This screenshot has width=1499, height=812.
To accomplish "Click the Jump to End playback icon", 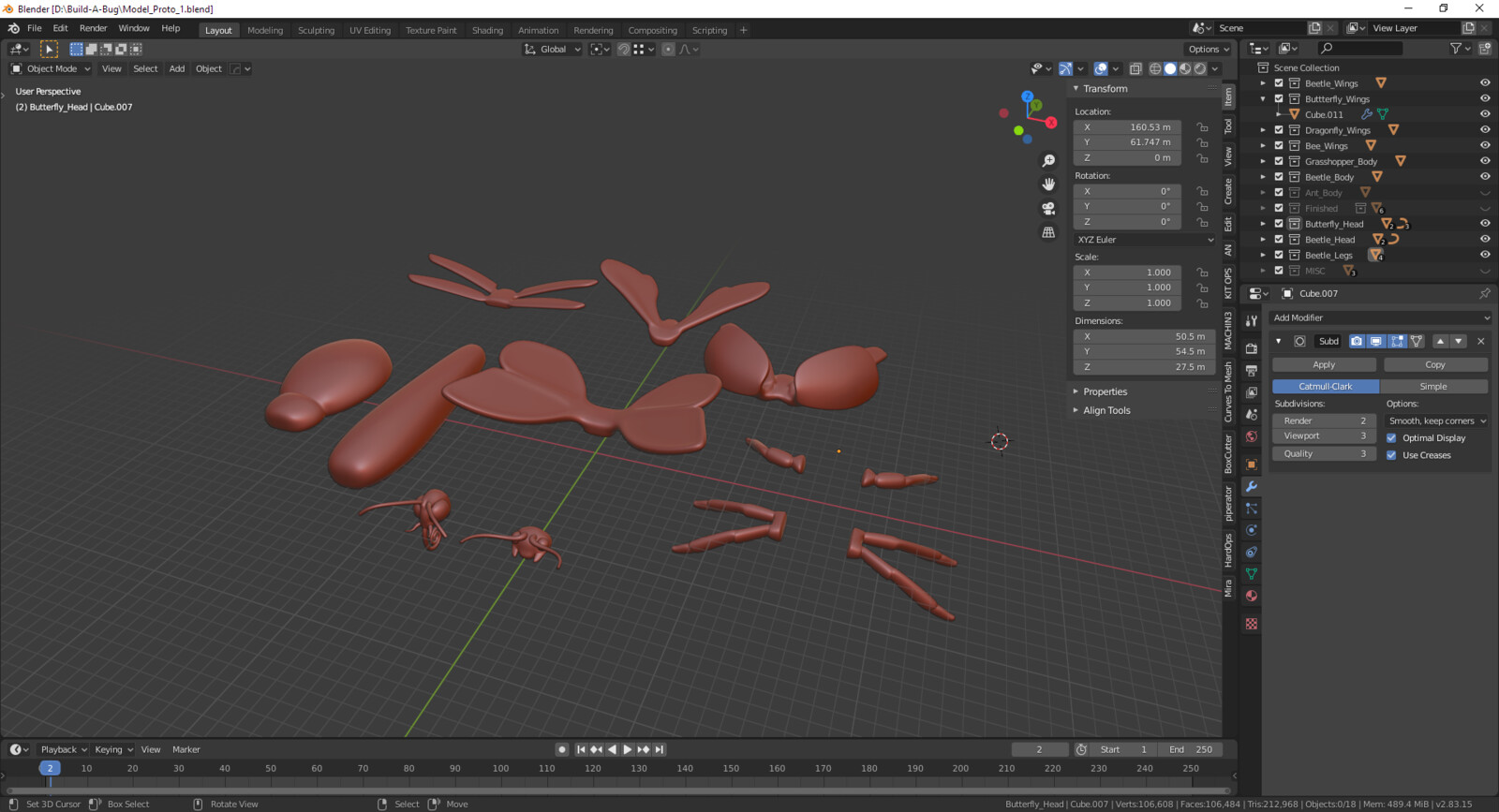I will (x=660, y=749).
